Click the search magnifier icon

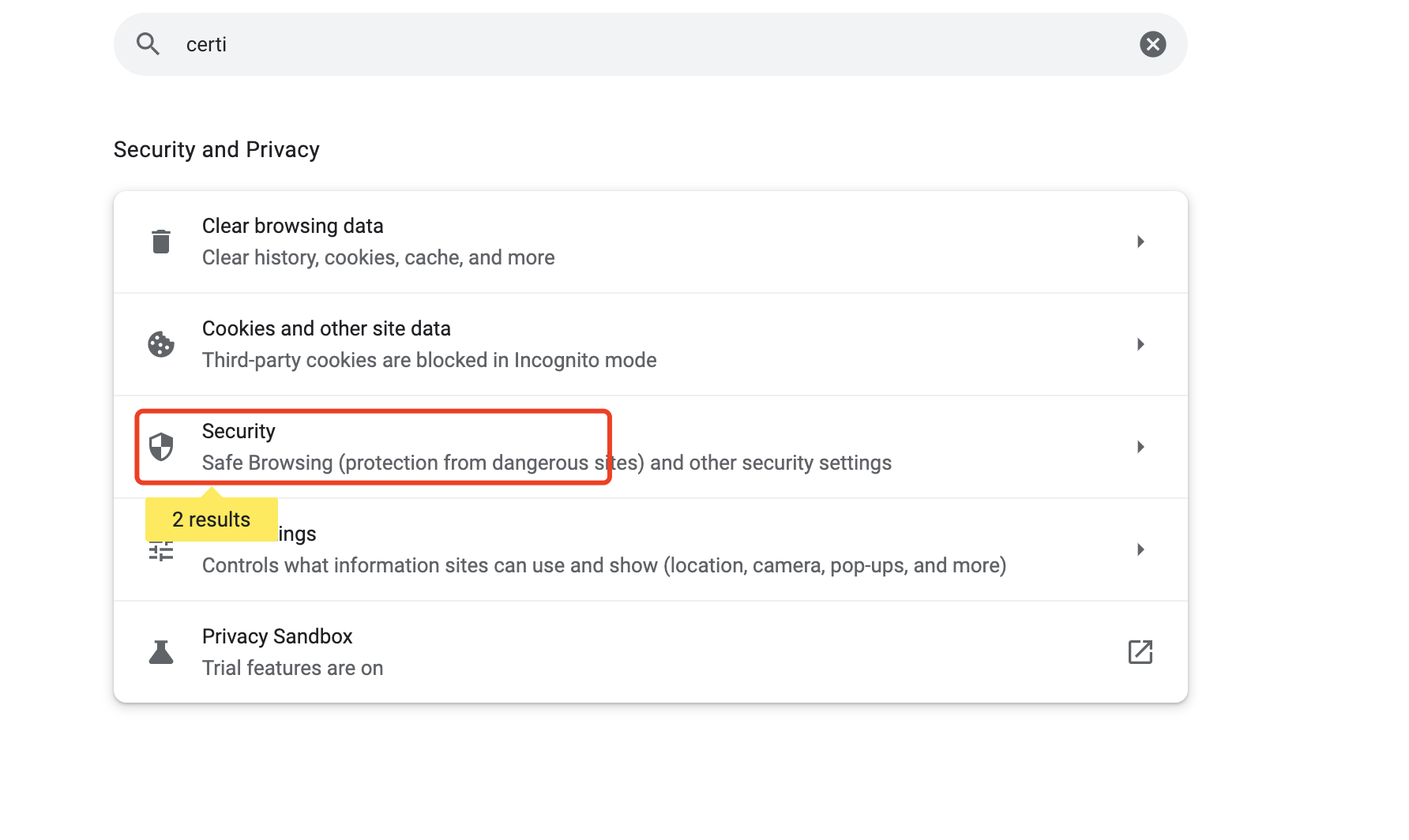(x=148, y=44)
